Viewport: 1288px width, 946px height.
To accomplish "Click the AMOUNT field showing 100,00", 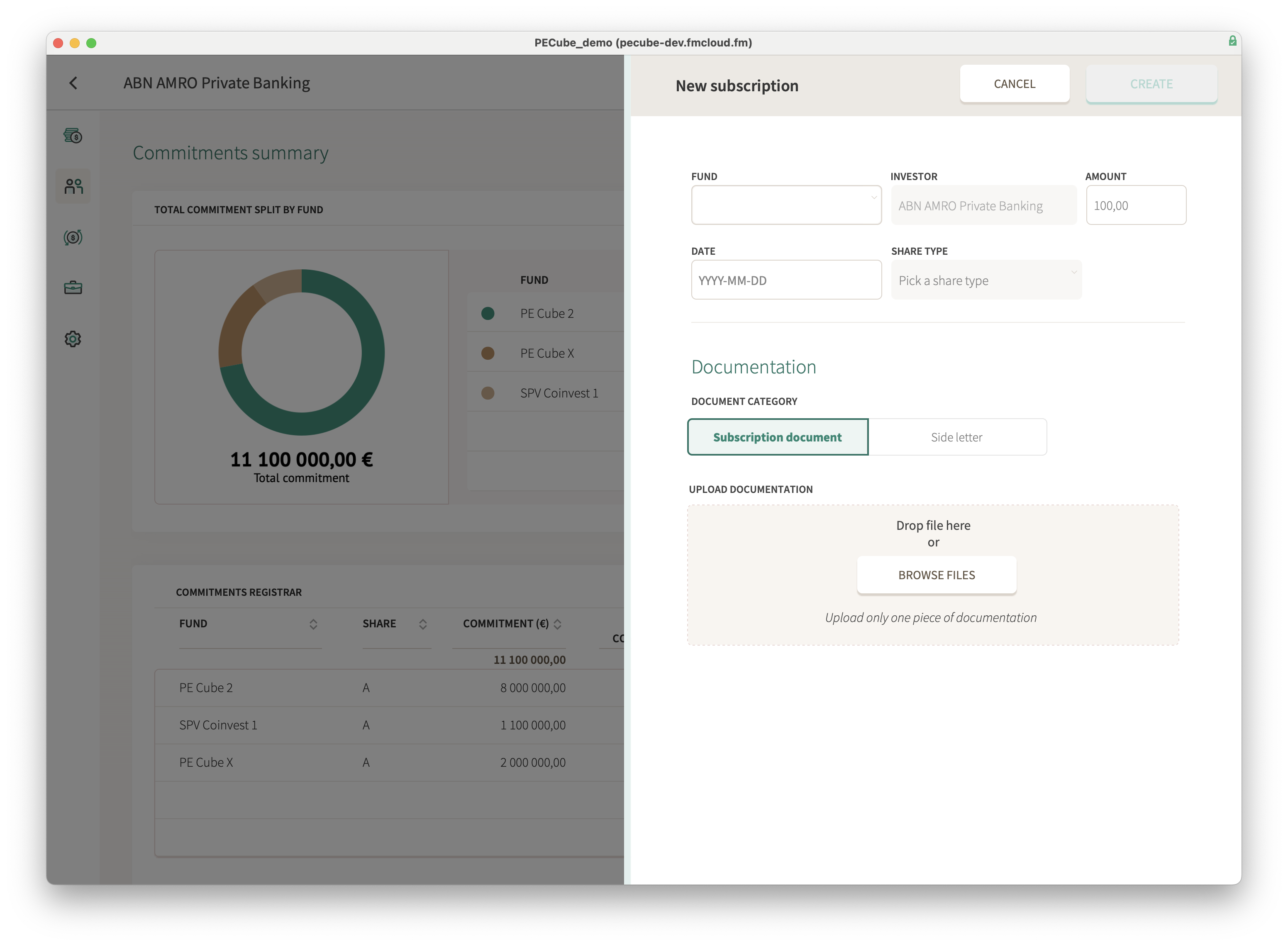I will 1136,205.
